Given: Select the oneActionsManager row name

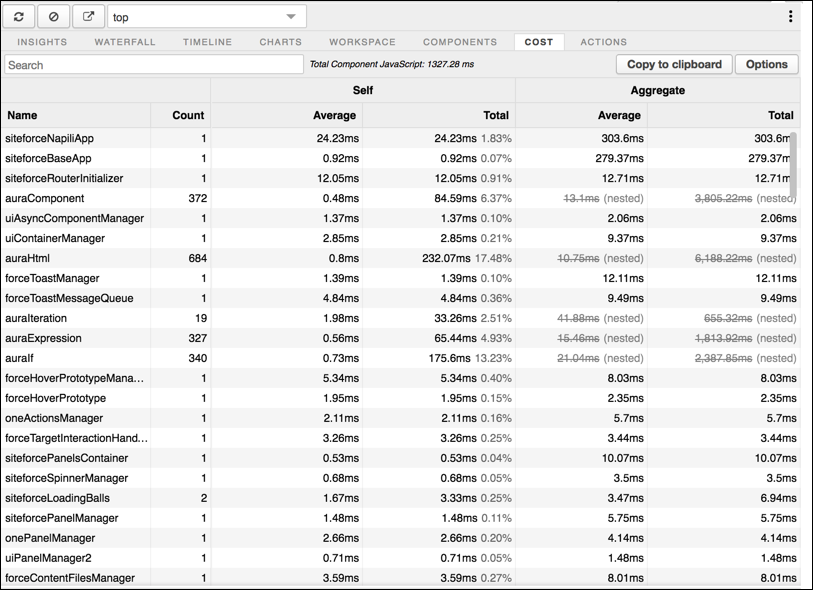Looking at the screenshot, I should pyautogui.click(x=54, y=418).
